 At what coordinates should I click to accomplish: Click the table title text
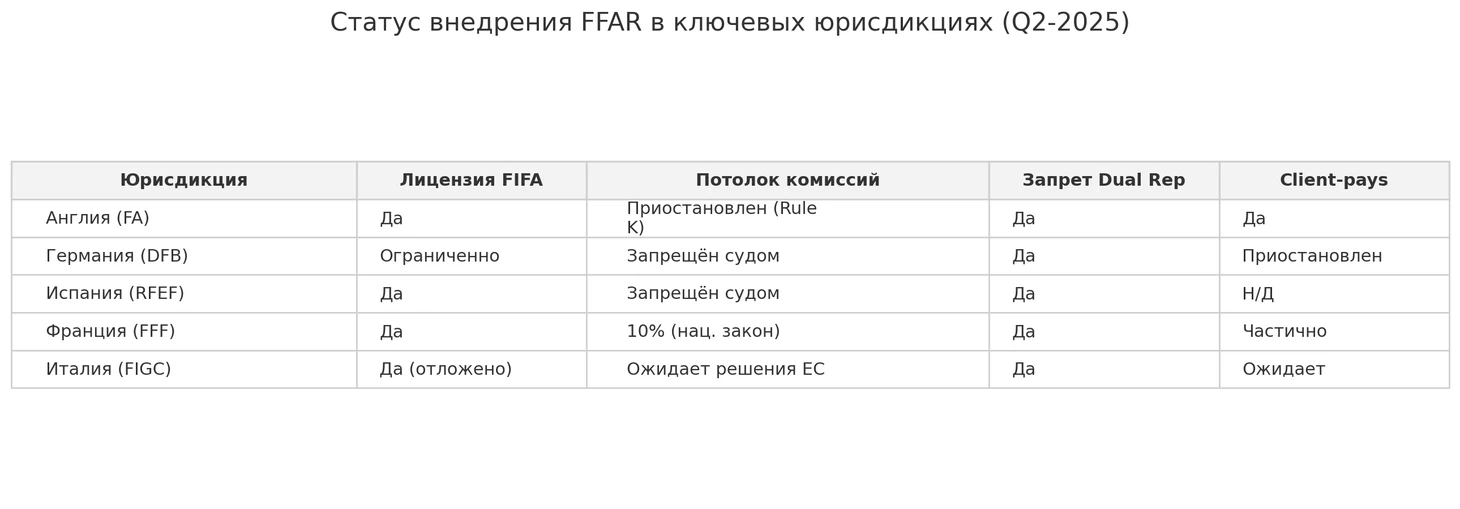coord(730,23)
